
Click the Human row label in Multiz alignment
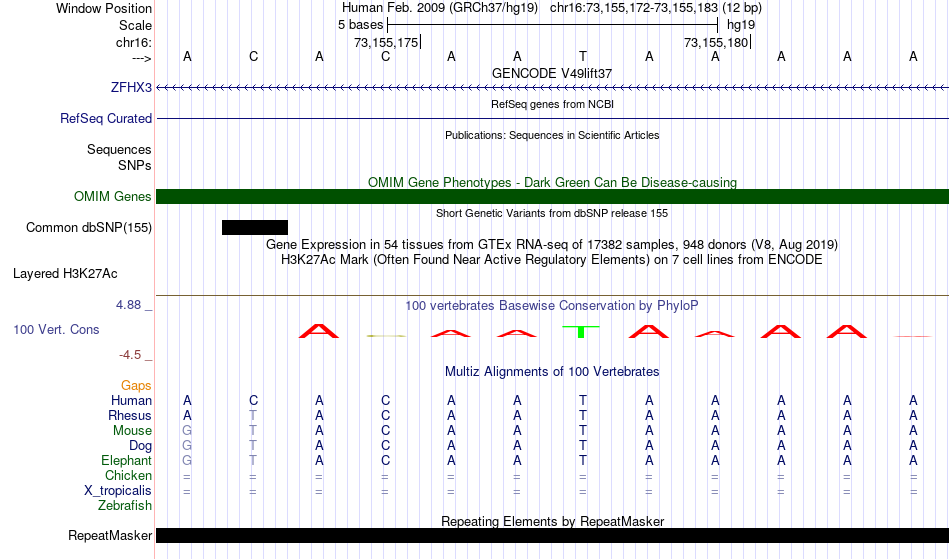pos(131,401)
